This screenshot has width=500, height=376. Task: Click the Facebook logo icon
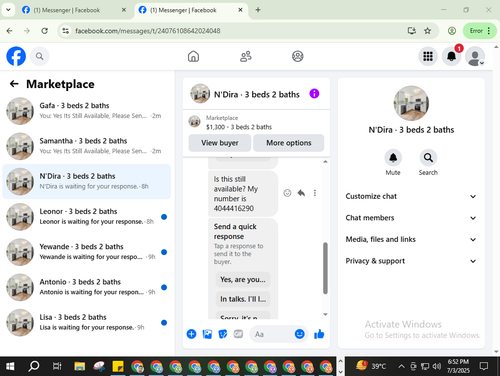tap(16, 56)
